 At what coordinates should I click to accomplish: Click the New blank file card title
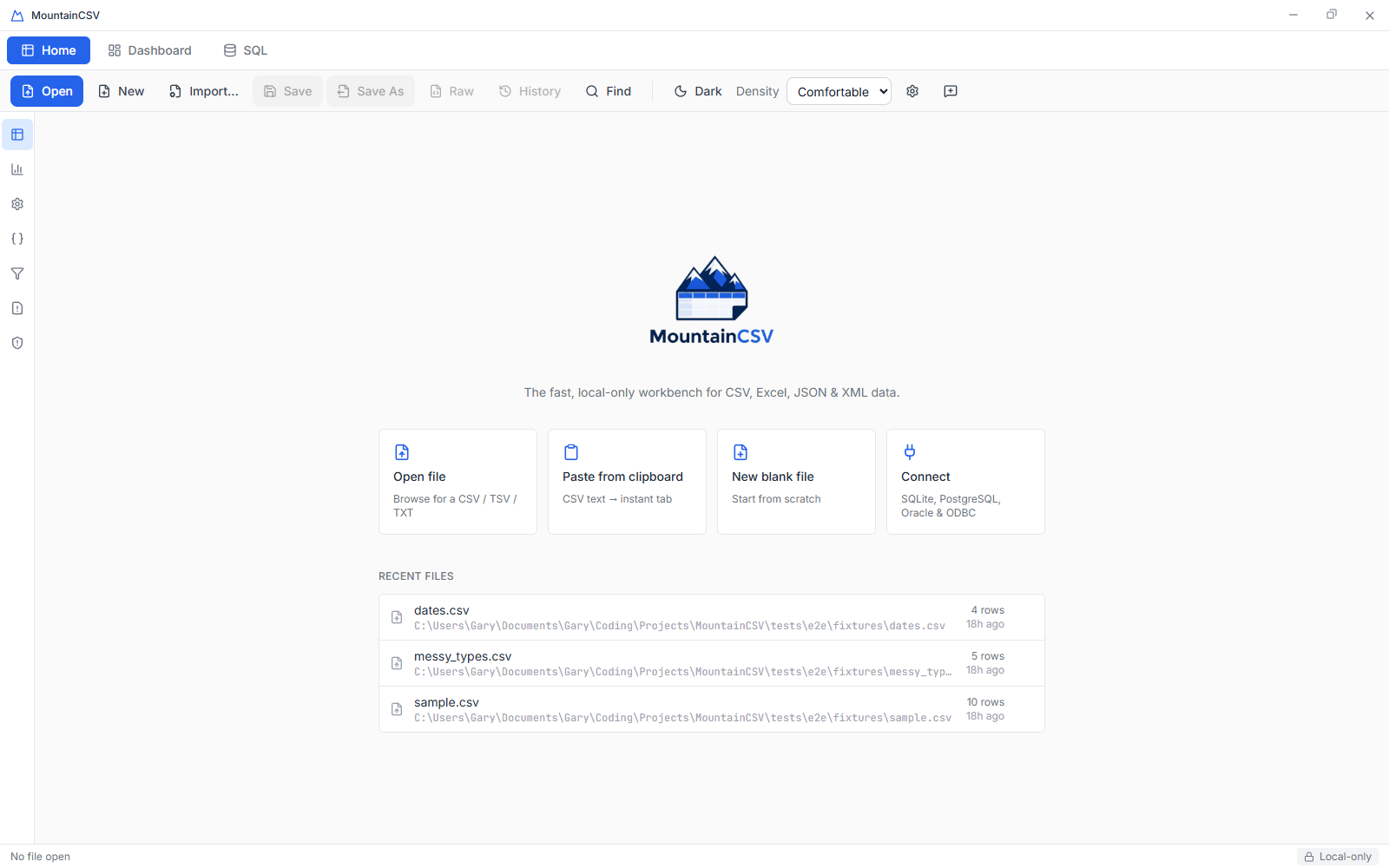(x=773, y=477)
